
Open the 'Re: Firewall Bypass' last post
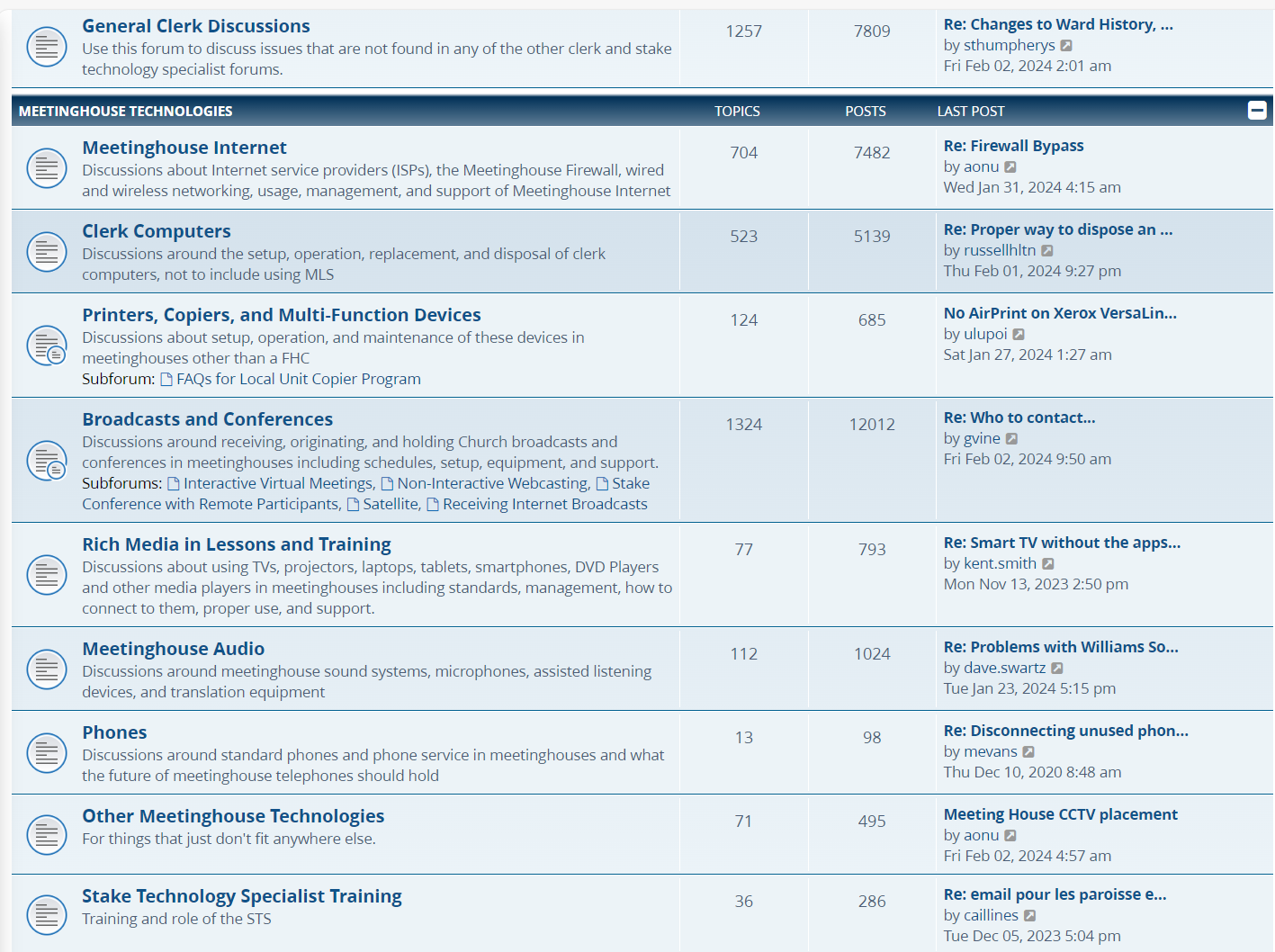(x=1013, y=146)
